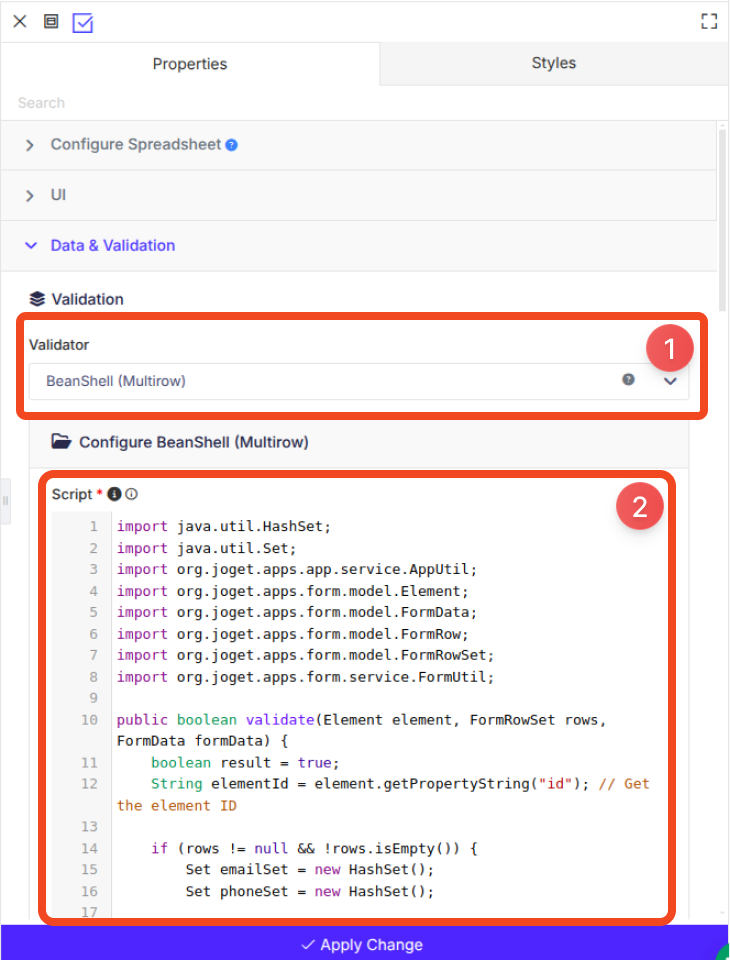Click the fullscreen expand icon at top right

pyautogui.click(x=709, y=21)
